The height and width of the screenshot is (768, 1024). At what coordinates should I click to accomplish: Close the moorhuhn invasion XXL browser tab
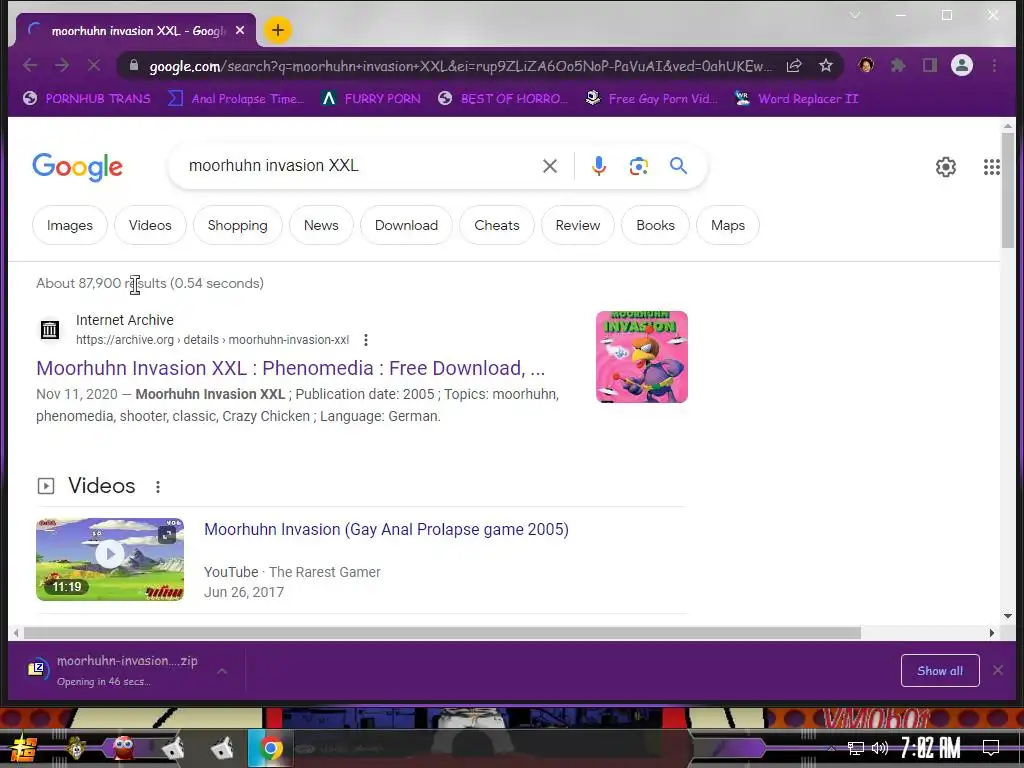[240, 30]
